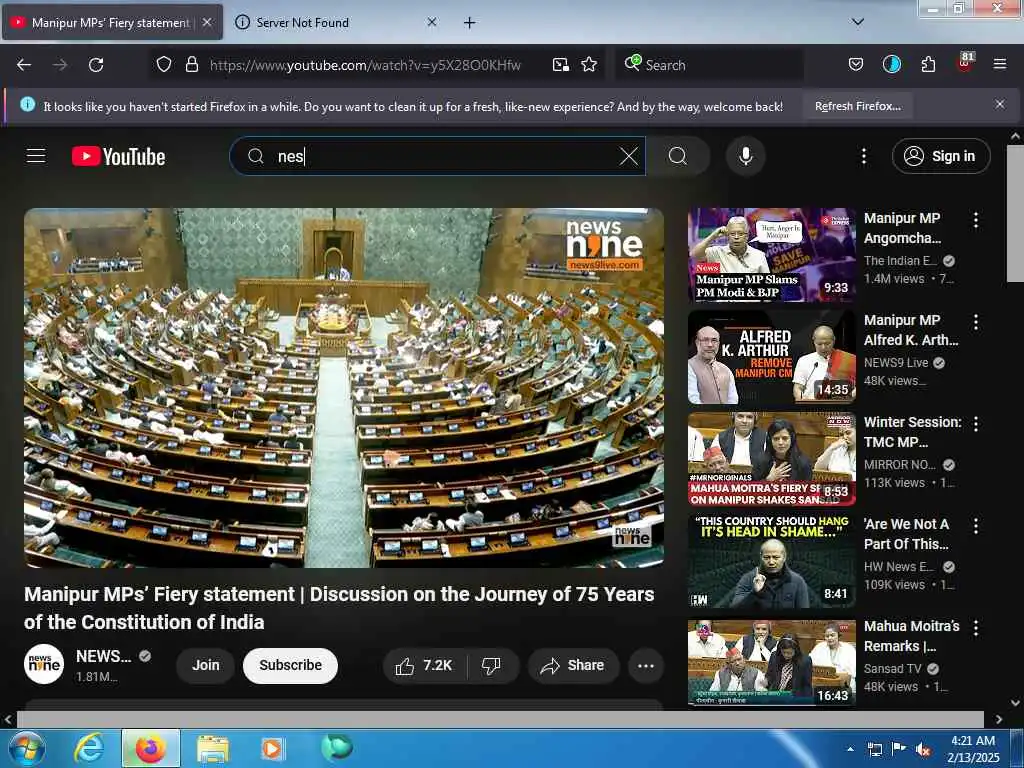Open options for Mahua Moitra's Remarks video
This screenshot has width=1024, height=768.
(x=976, y=628)
